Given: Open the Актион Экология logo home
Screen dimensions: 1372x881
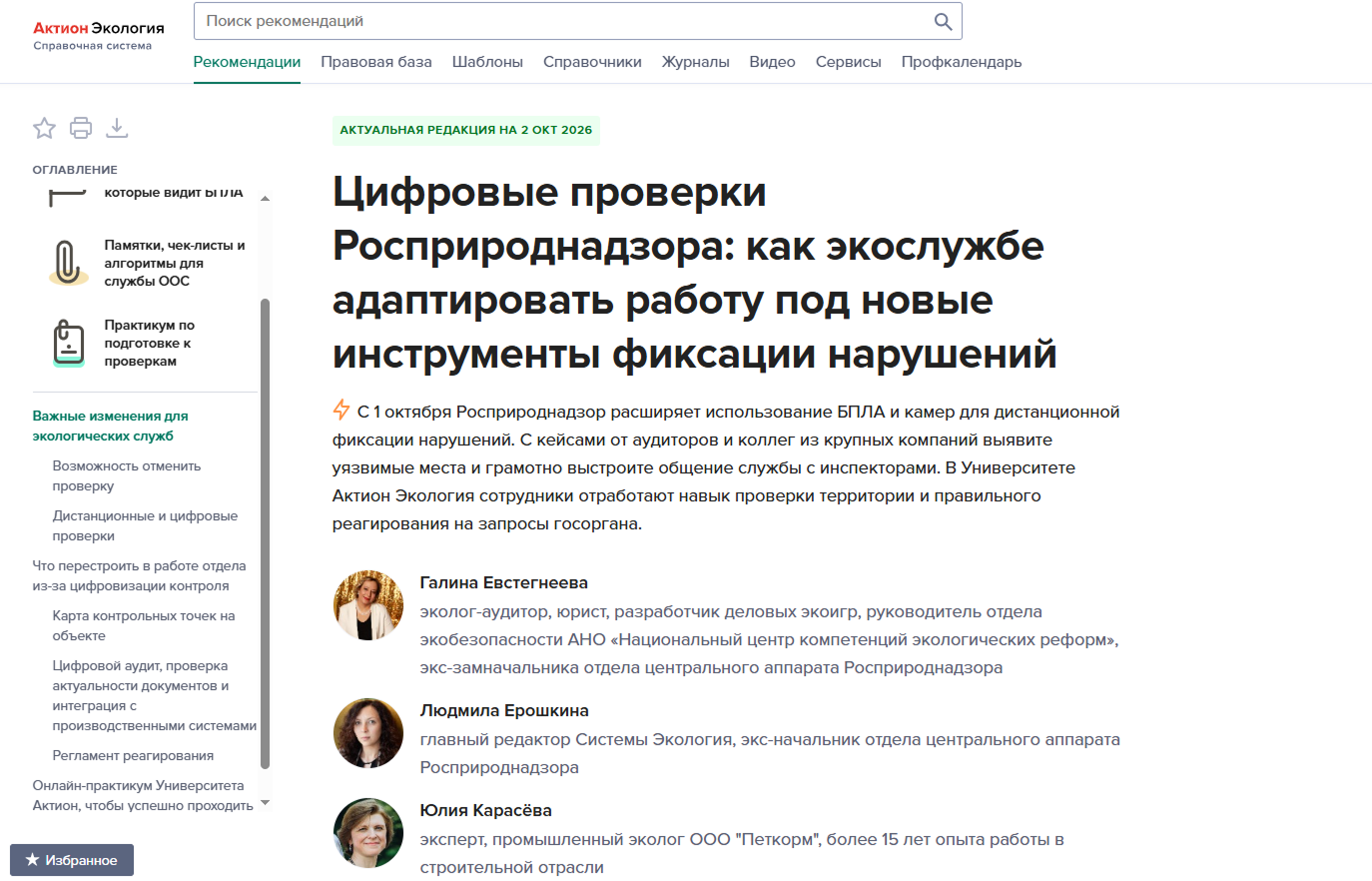Looking at the screenshot, I should (x=98, y=35).
